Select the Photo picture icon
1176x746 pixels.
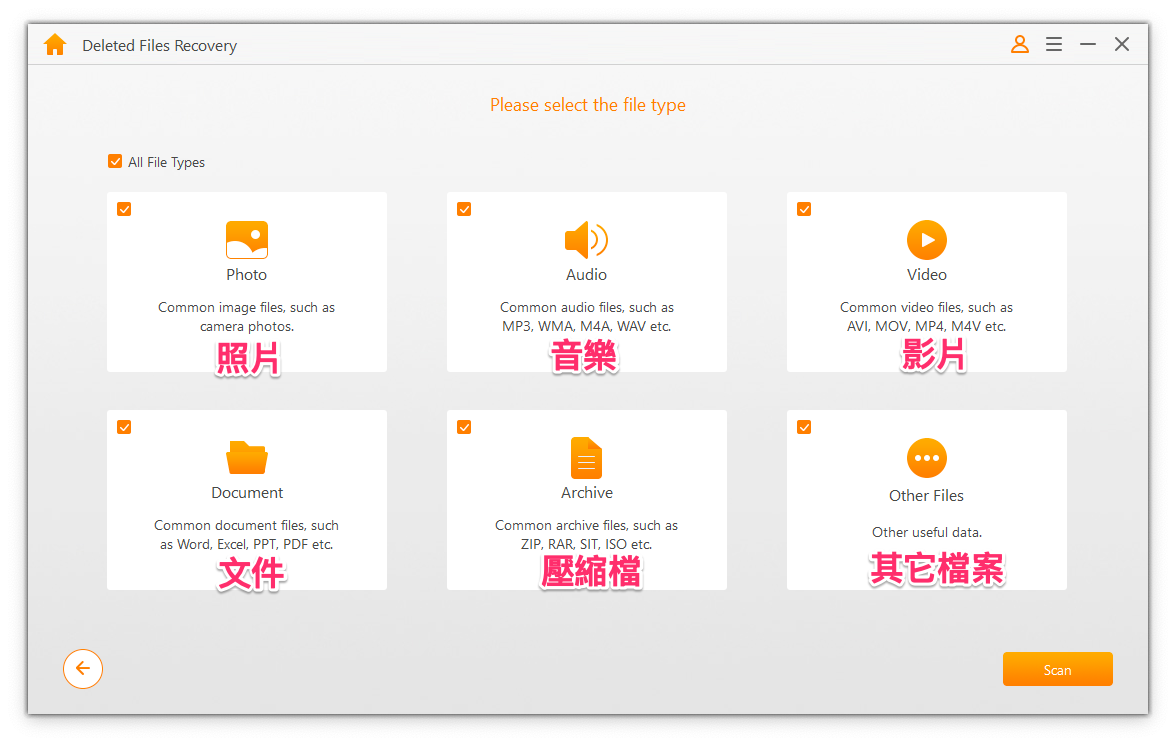247,240
